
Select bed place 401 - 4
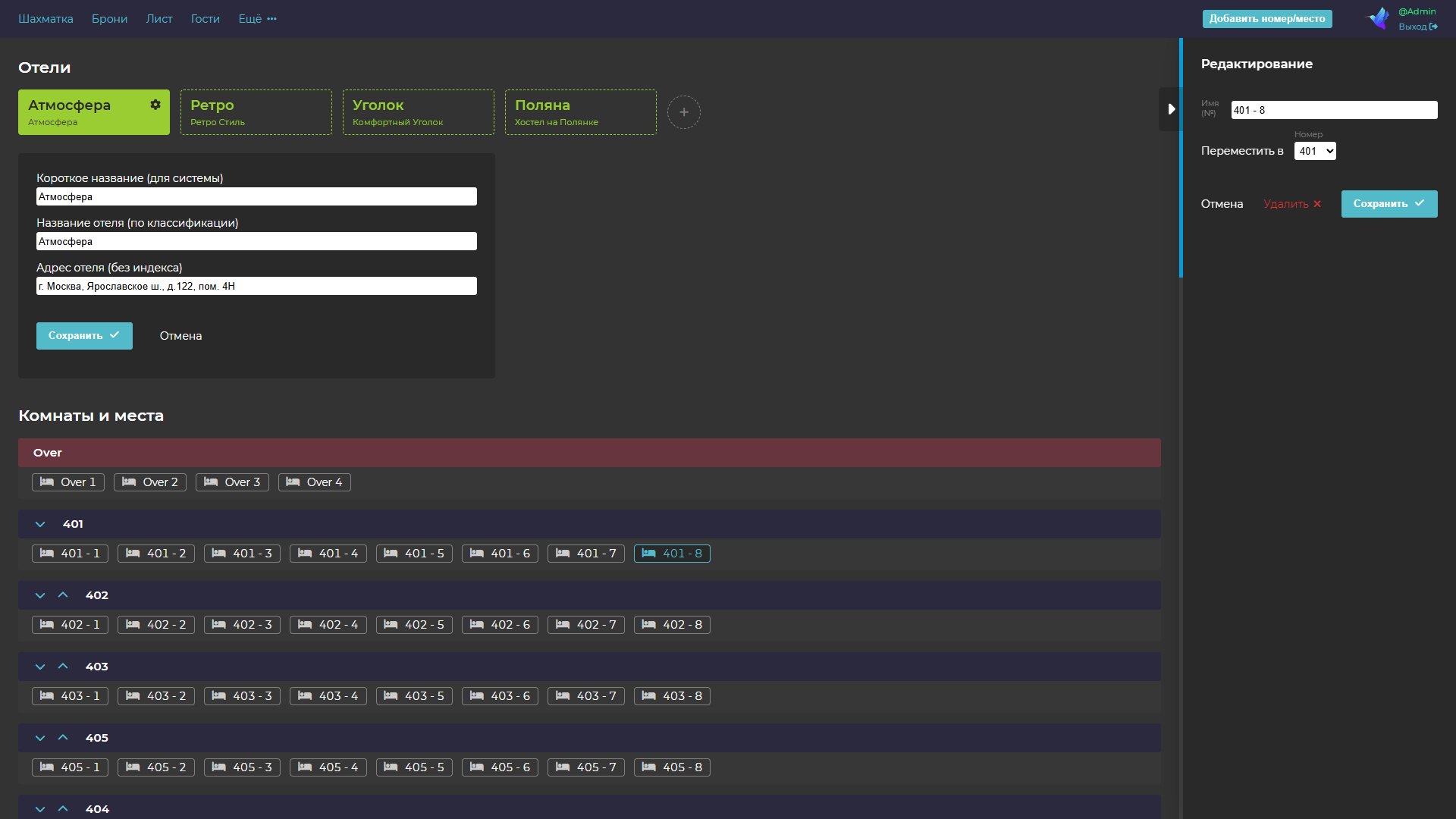[x=328, y=554]
